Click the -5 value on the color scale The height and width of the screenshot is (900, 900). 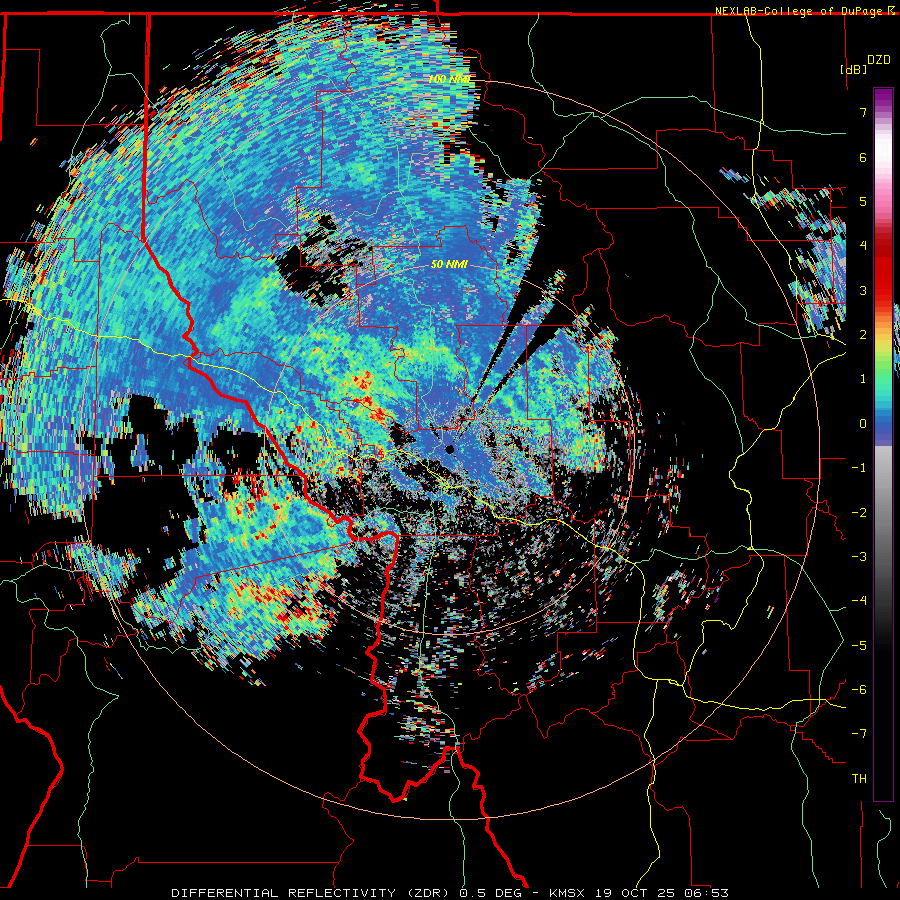pyautogui.click(x=859, y=646)
